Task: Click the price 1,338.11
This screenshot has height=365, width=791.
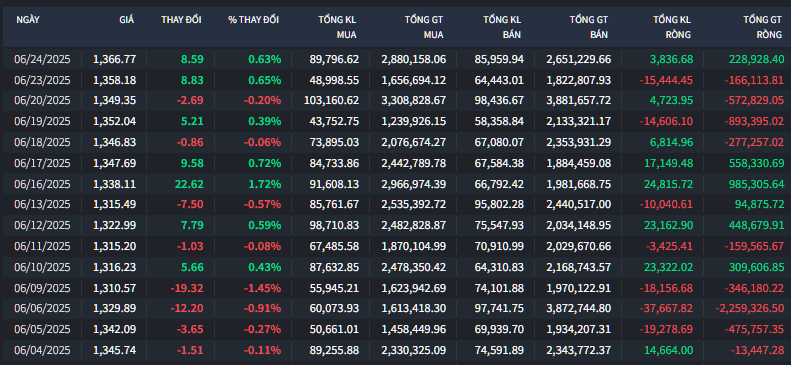Action: coord(115,184)
